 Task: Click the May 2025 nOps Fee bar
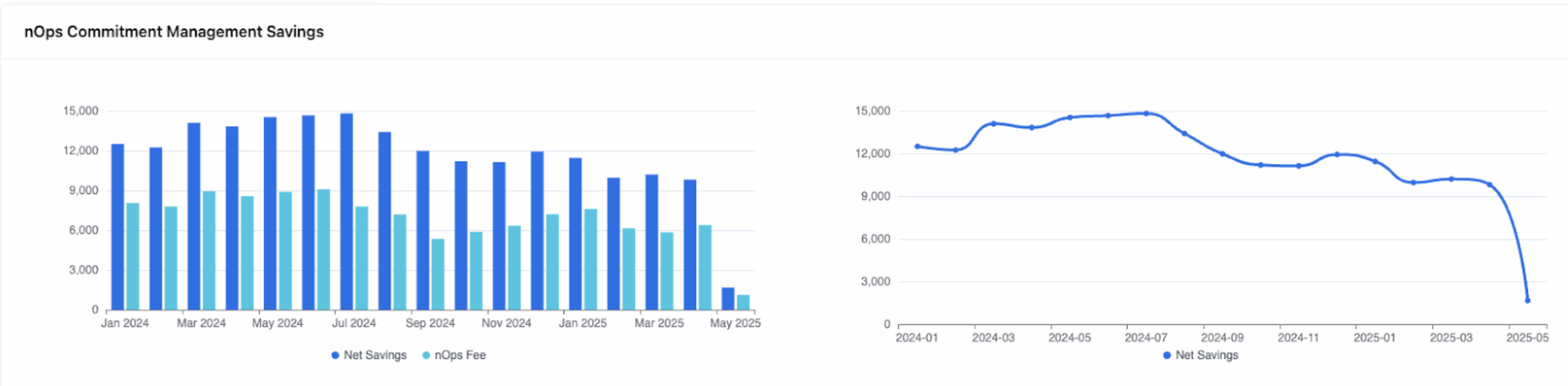[743, 303]
